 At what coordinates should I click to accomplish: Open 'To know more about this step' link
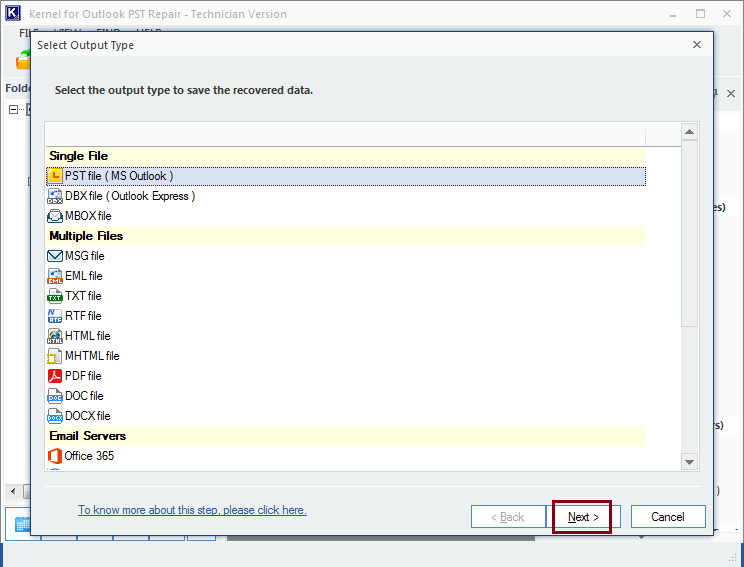click(x=192, y=510)
